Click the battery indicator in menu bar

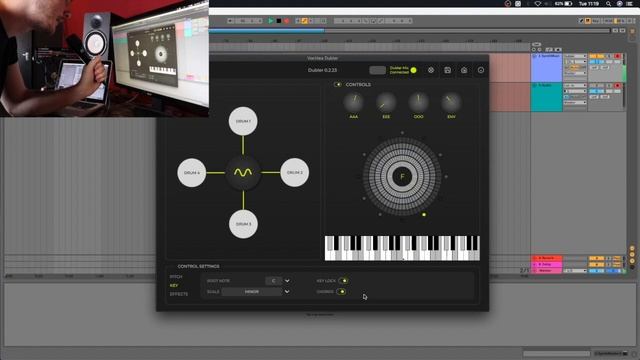pos(564,4)
